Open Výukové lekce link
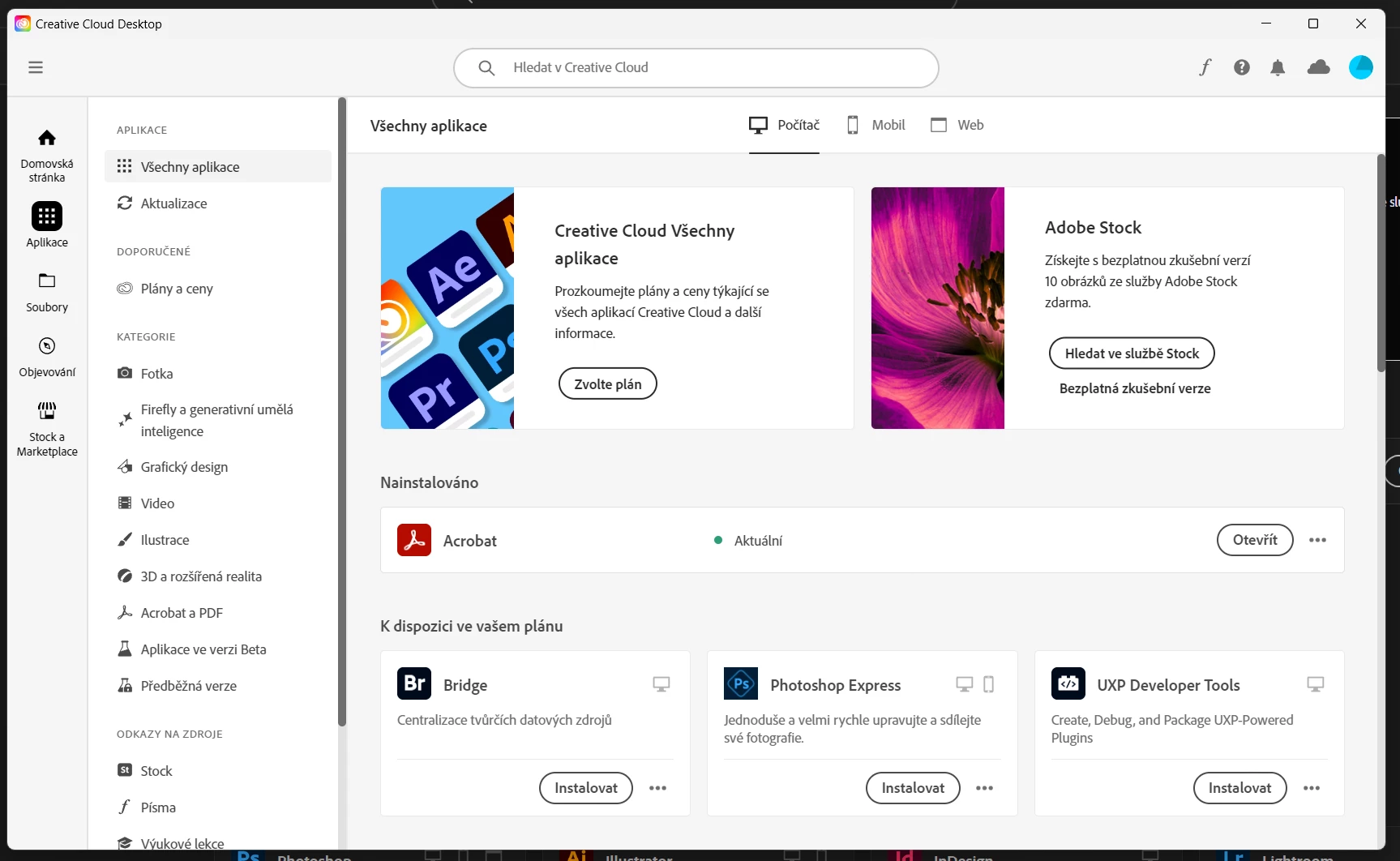1400x861 pixels. [218, 843]
